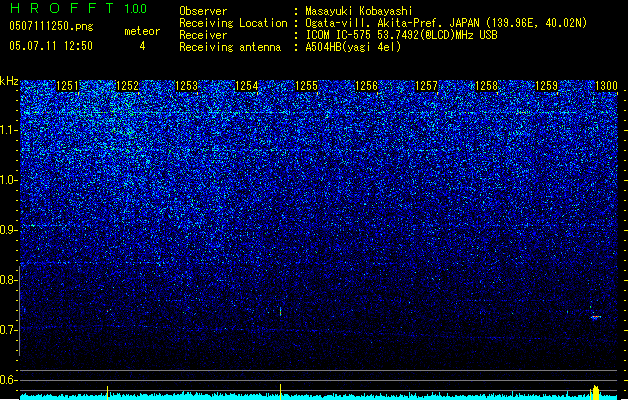Click the 'Receiving Location' label
This screenshot has width=629, height=400.
coord(233,23)
